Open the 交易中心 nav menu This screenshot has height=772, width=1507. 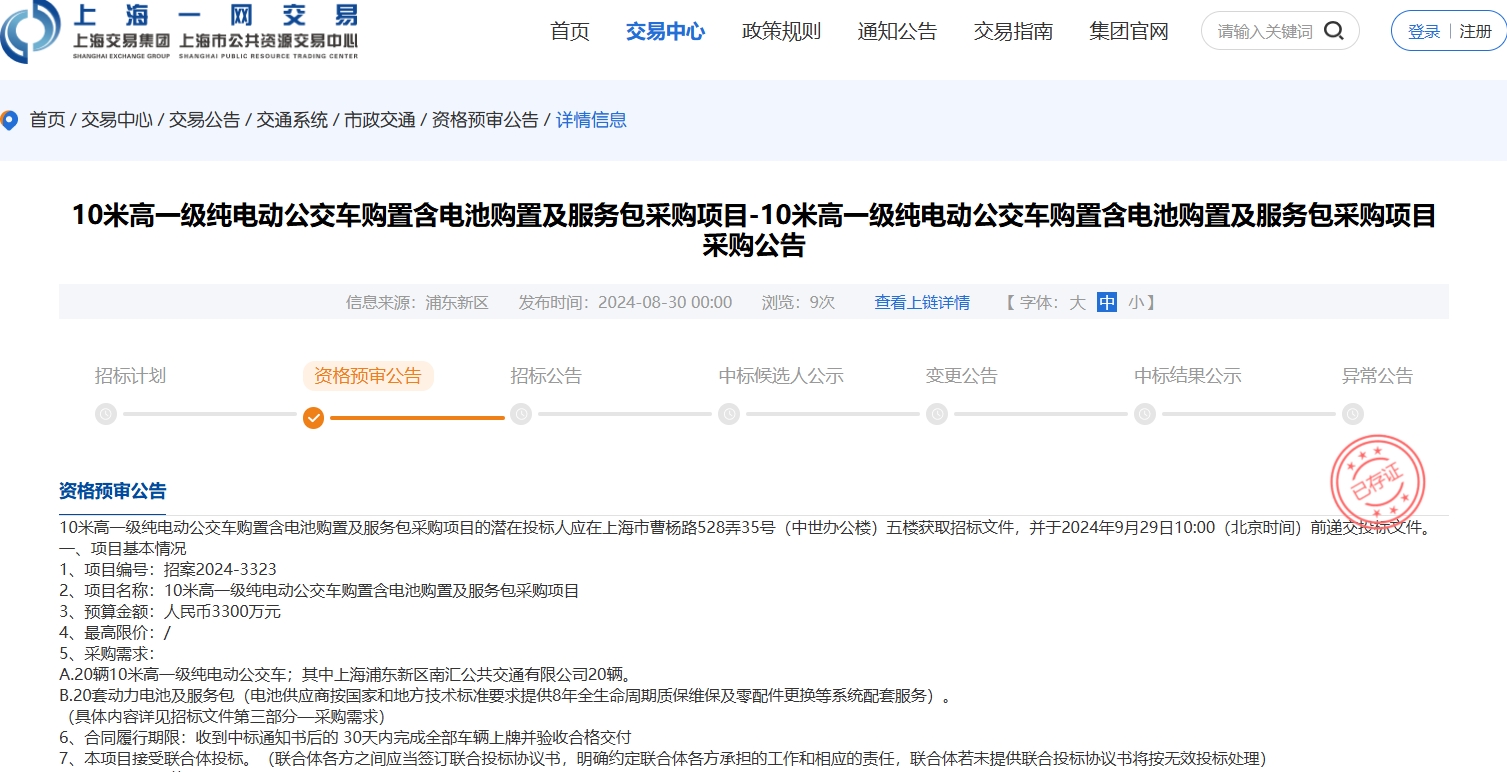[x=665, y=31]
